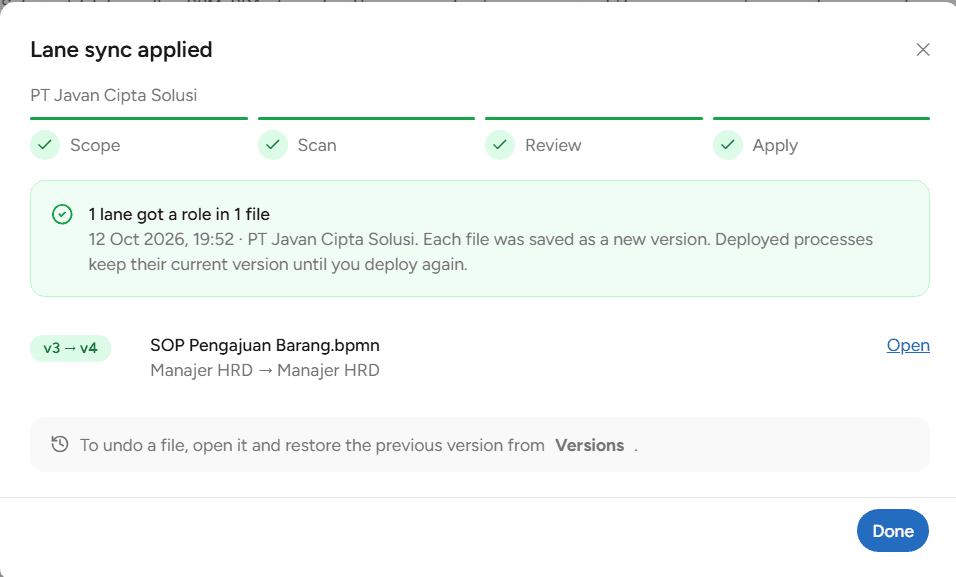The width and height of the screenshot is (956, 577).
Task: Select the Apply step
Action: (x=821, y=139)
